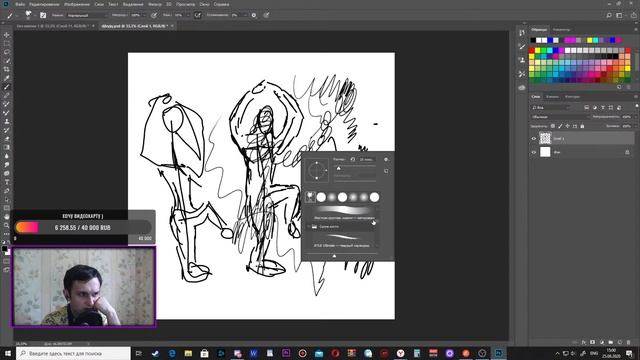The image size is (640, 360).
Task: Expand the Сухие кисти brush folder
Action: (x=309, y=227)
